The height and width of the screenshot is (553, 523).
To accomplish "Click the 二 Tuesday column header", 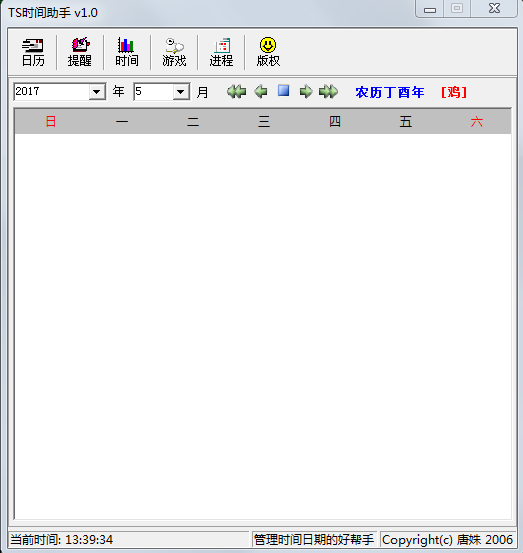I will pyautogui.click(x=193, y=122).
